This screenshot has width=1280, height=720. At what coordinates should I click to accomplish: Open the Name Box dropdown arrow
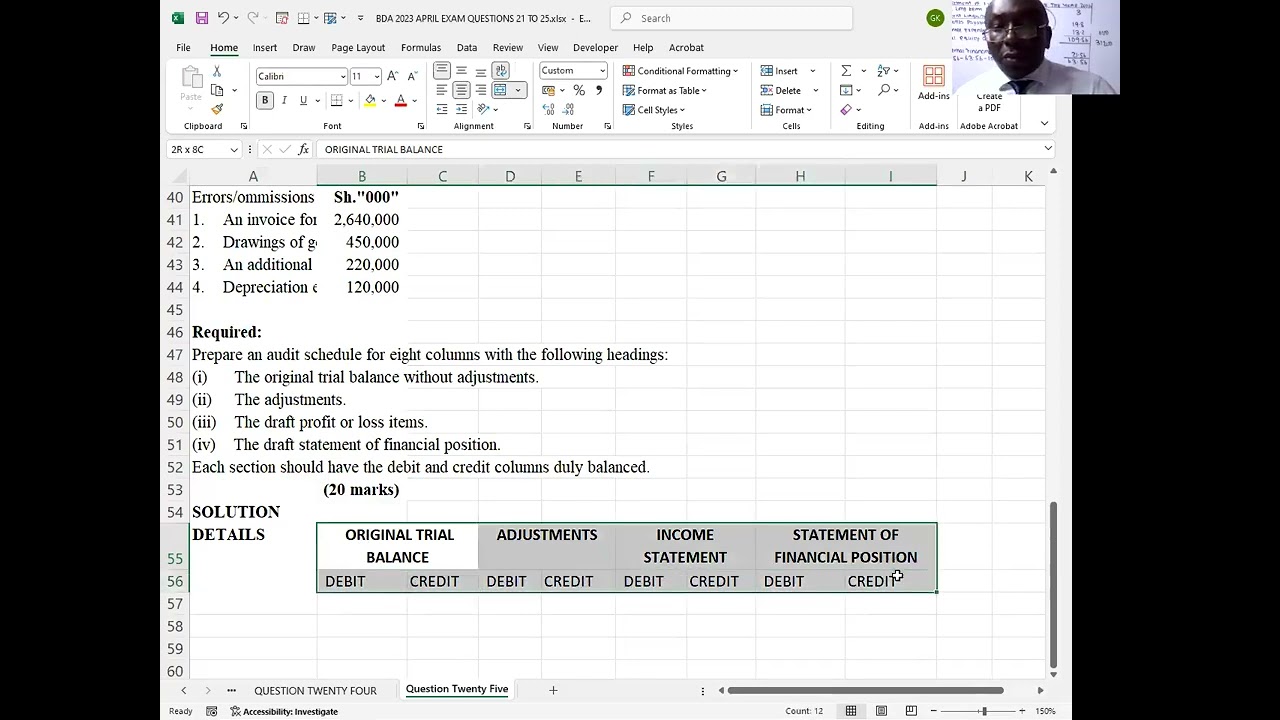coord(234,149)
